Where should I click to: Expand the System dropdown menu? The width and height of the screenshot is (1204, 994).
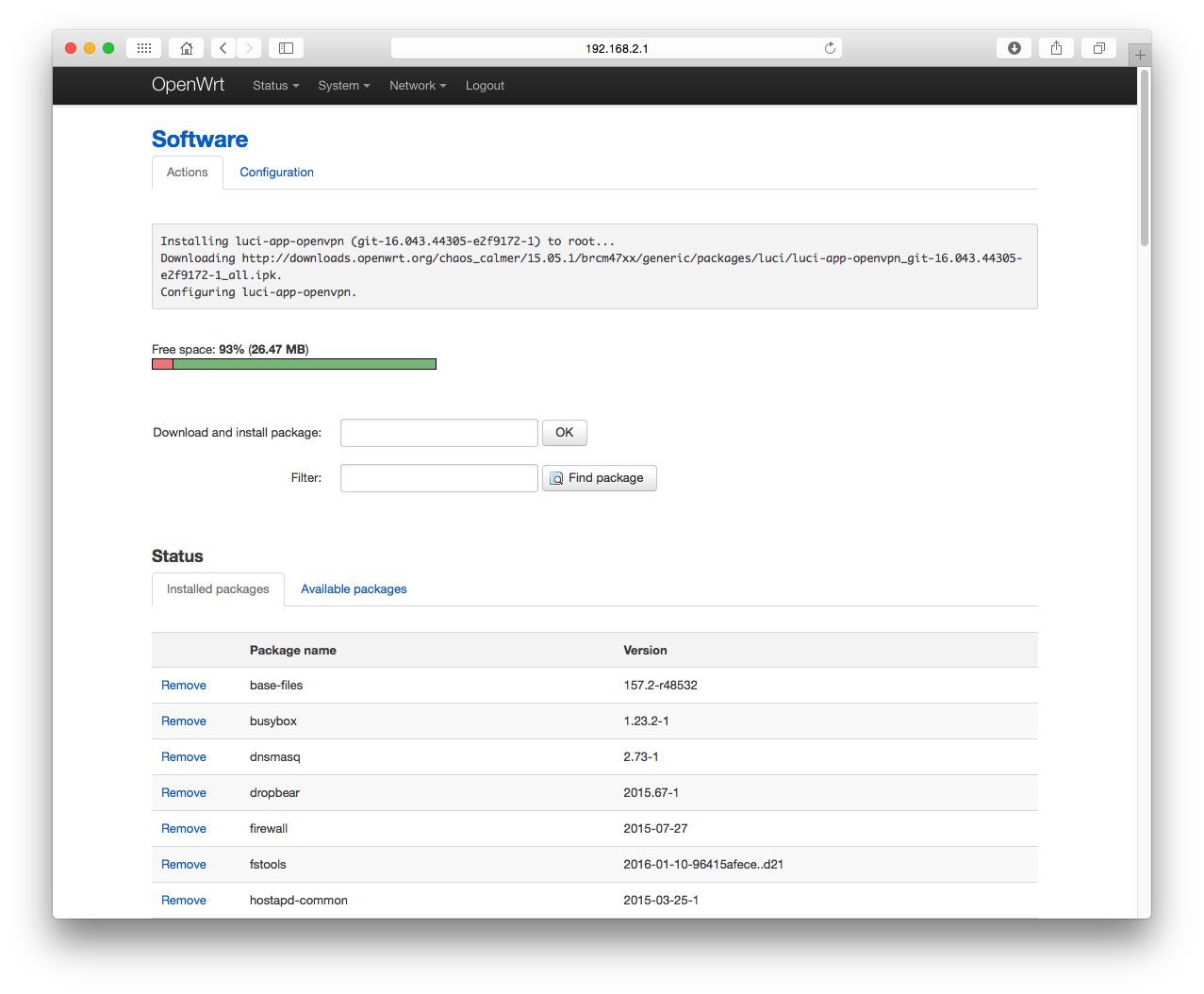[x=343, y=86]
